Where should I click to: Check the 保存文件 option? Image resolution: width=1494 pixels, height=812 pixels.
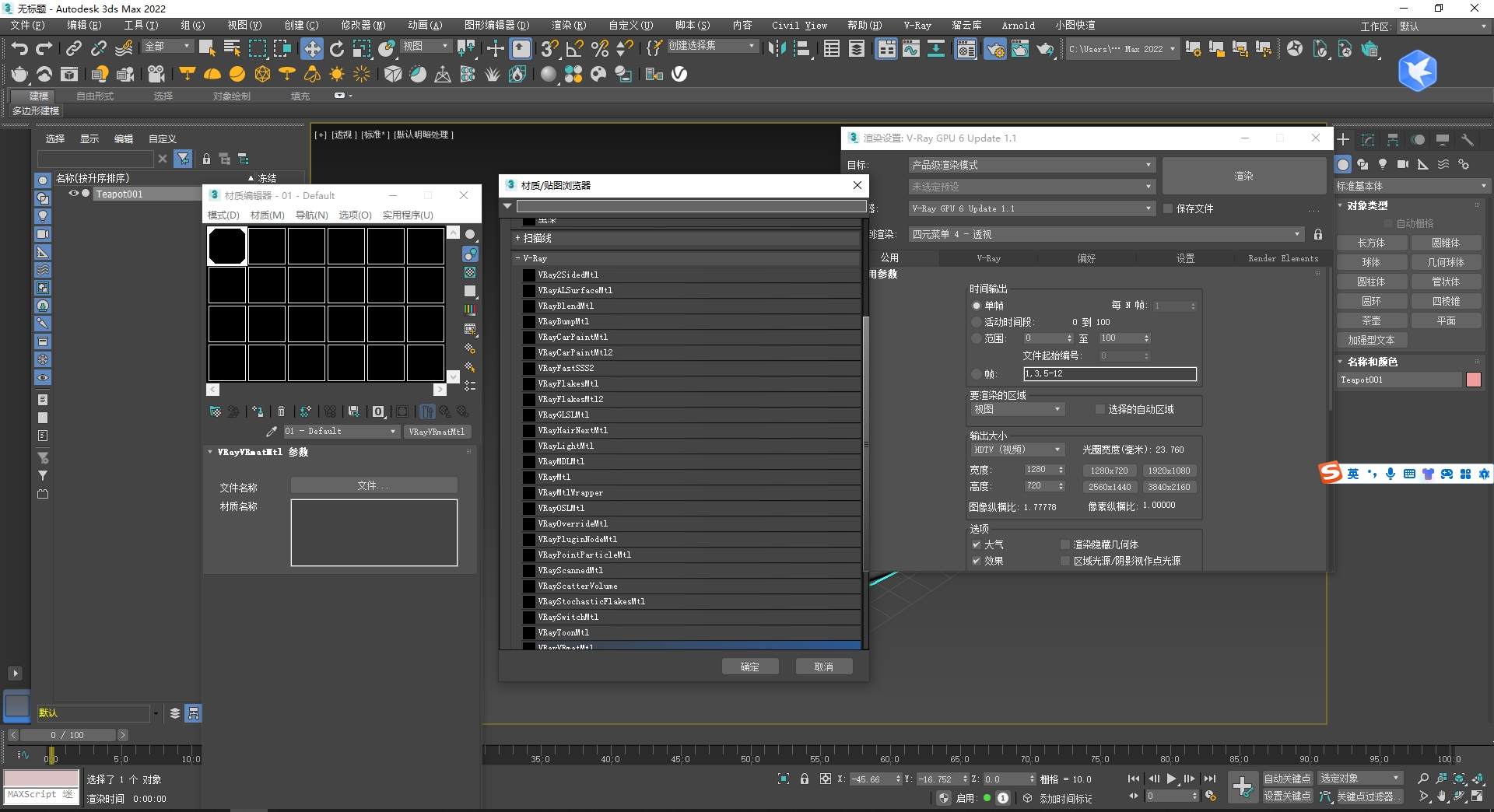click(1168, 208)
